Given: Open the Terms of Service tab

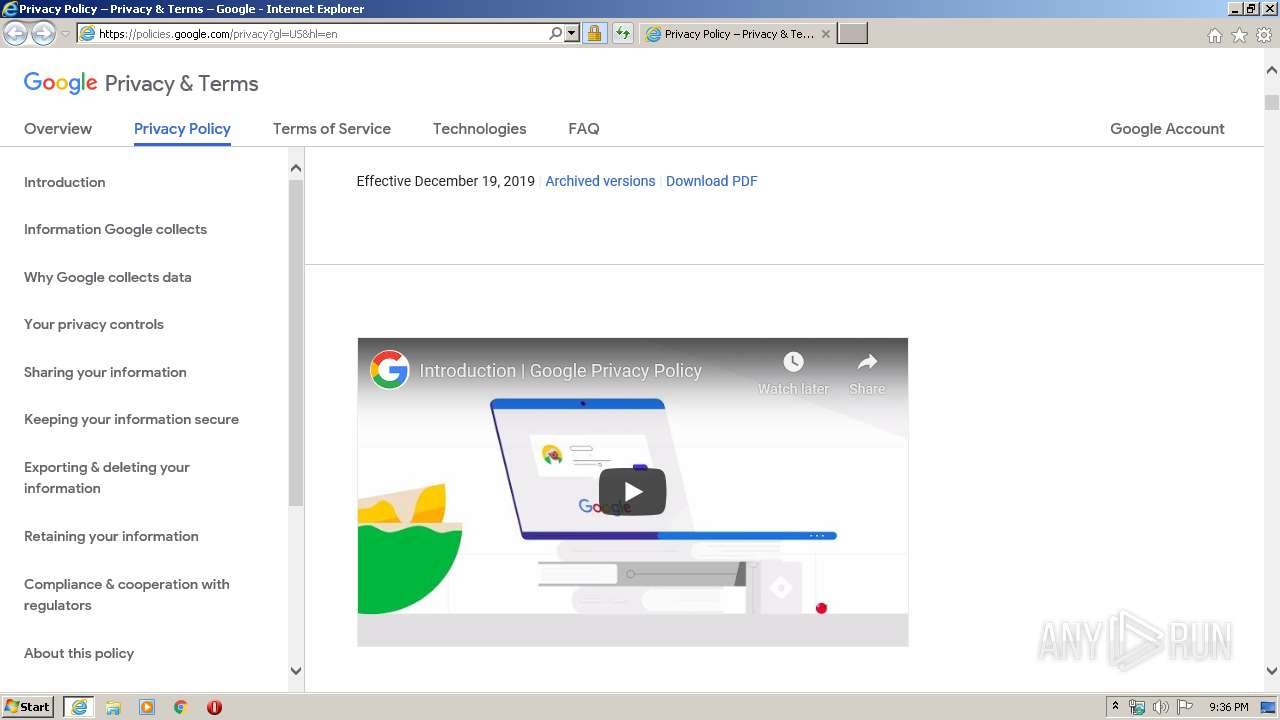Looking at the screenshot, I should click(332, 129).
